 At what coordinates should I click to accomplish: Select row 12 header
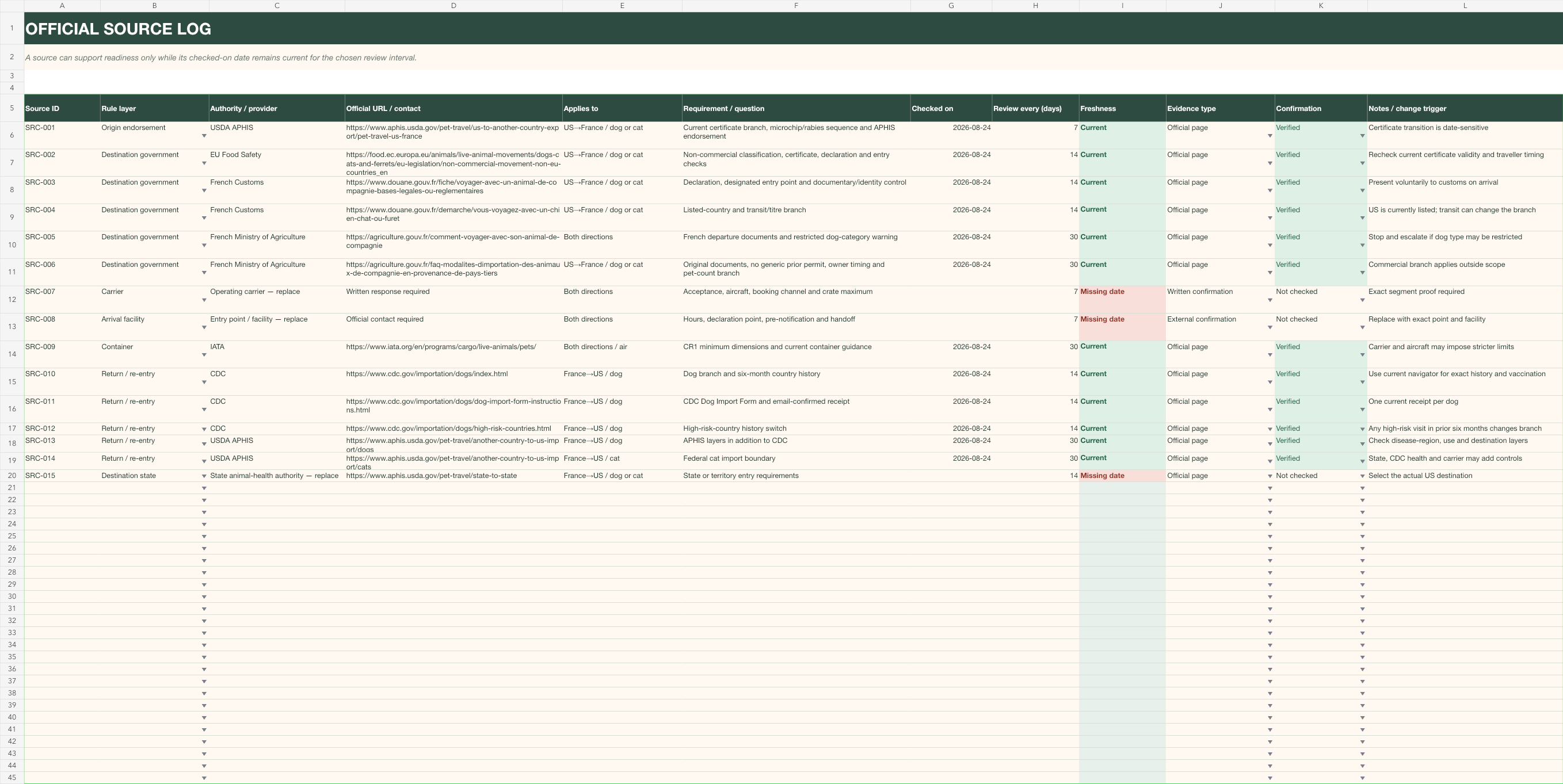point(12,300)
